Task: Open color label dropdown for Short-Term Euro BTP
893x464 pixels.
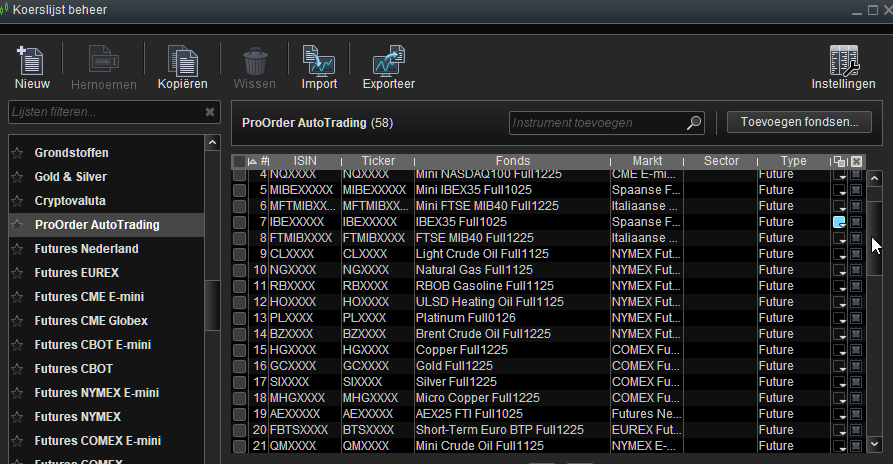Action: tap(839, 430)
